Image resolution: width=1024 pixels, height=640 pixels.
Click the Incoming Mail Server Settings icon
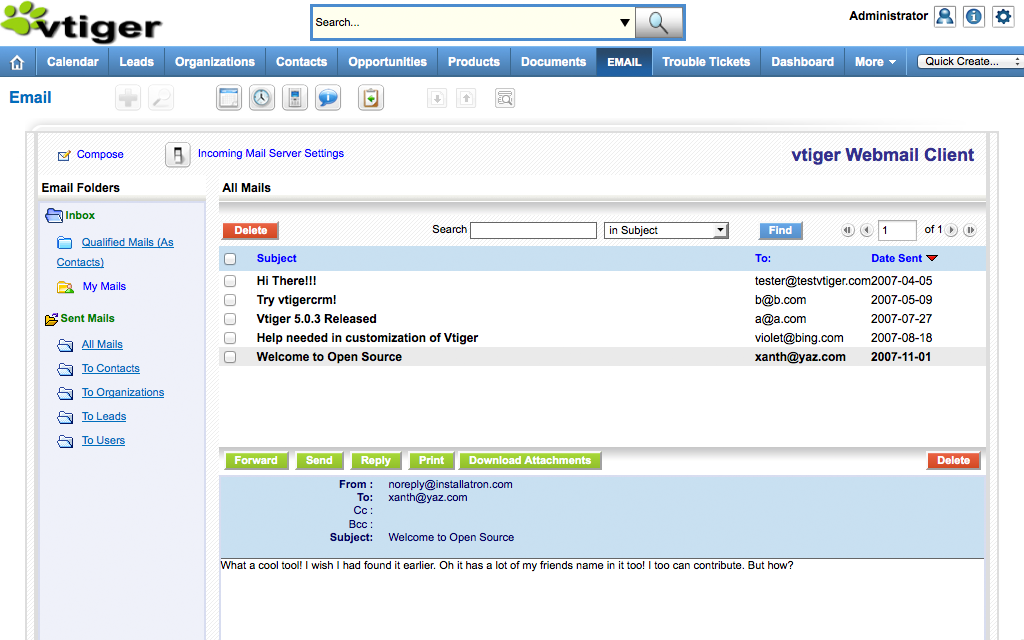pos(177,155)
